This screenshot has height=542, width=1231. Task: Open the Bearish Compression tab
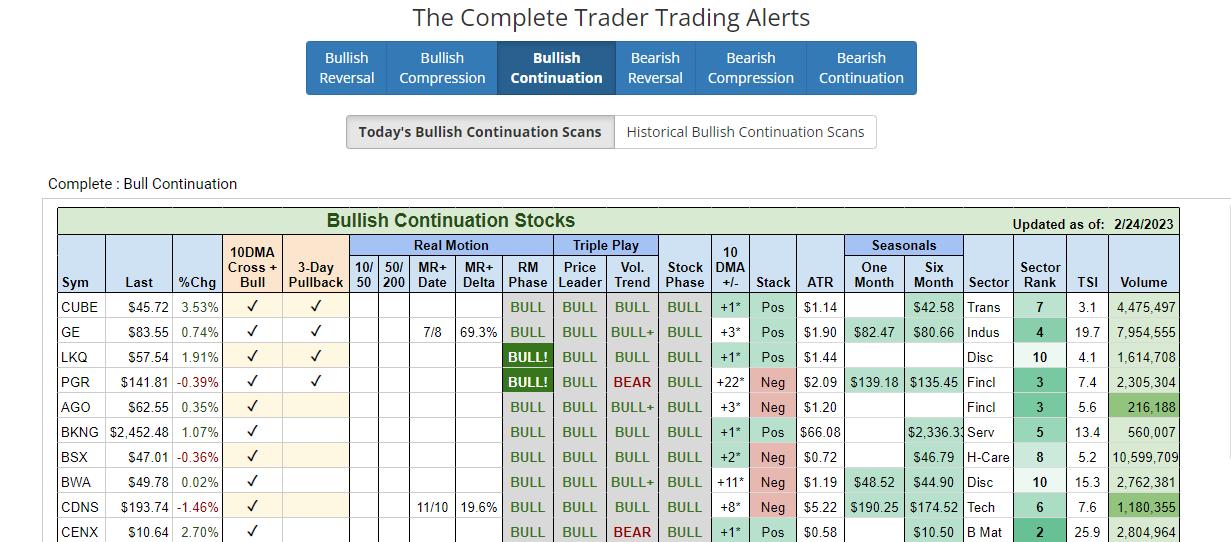[x=750, y=68]
